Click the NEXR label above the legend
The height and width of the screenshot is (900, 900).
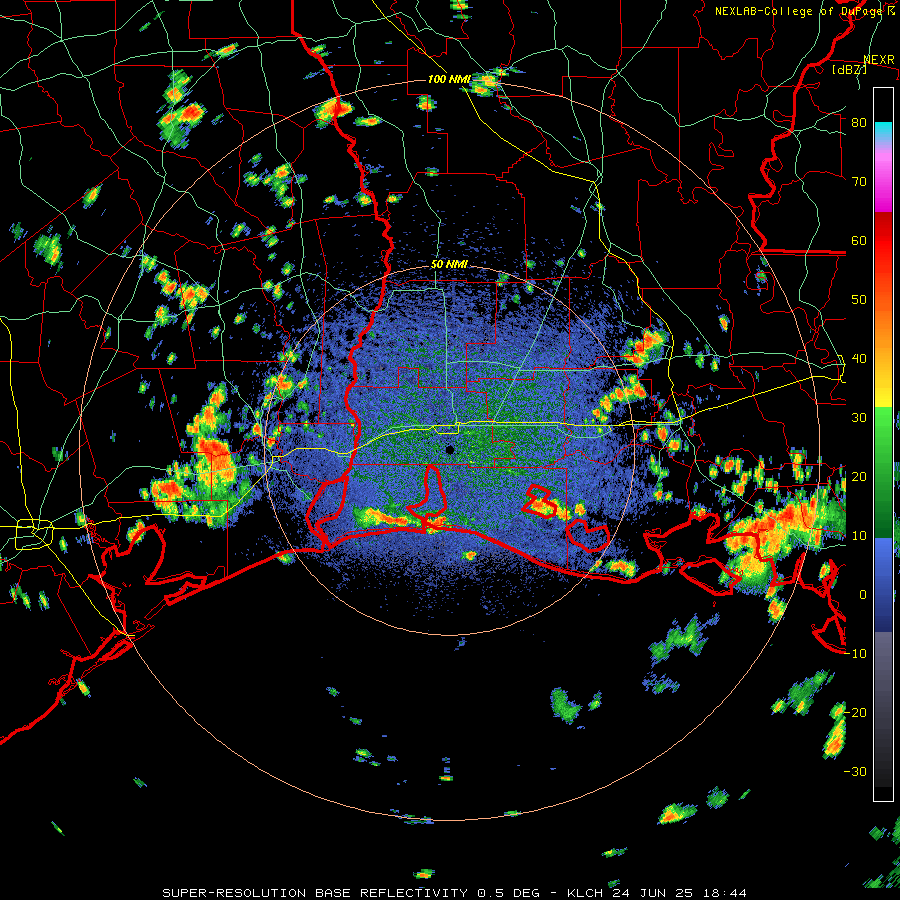pyautogui.click(x=879, y=60)
